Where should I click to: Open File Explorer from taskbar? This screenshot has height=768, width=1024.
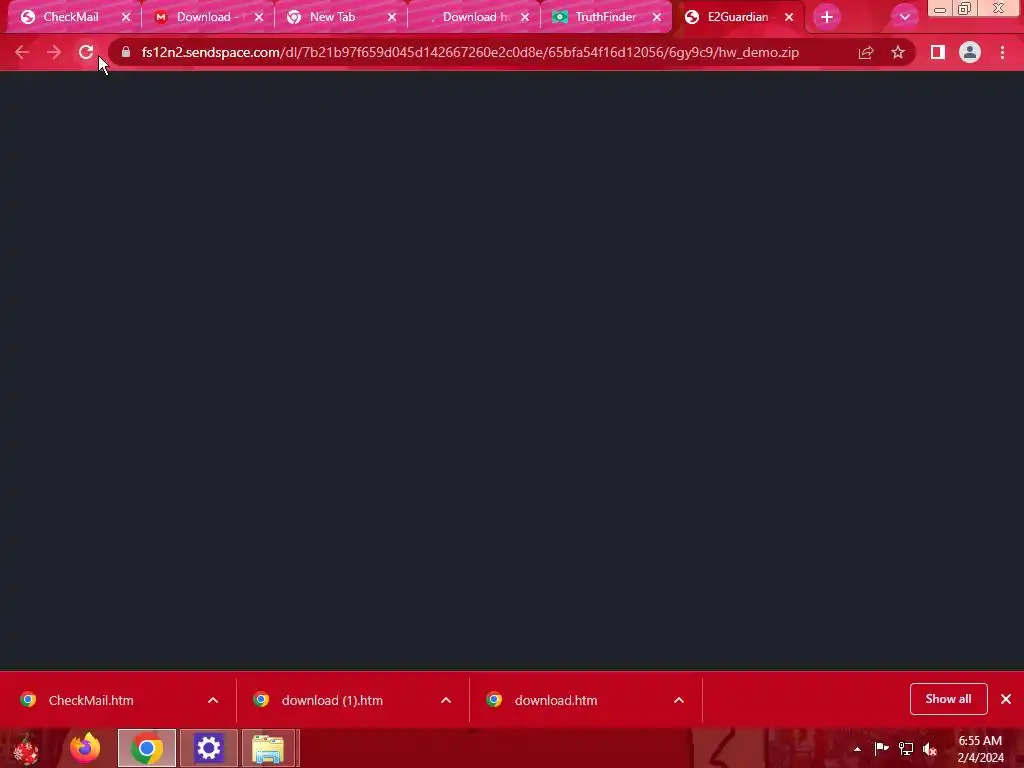(268, 748)
